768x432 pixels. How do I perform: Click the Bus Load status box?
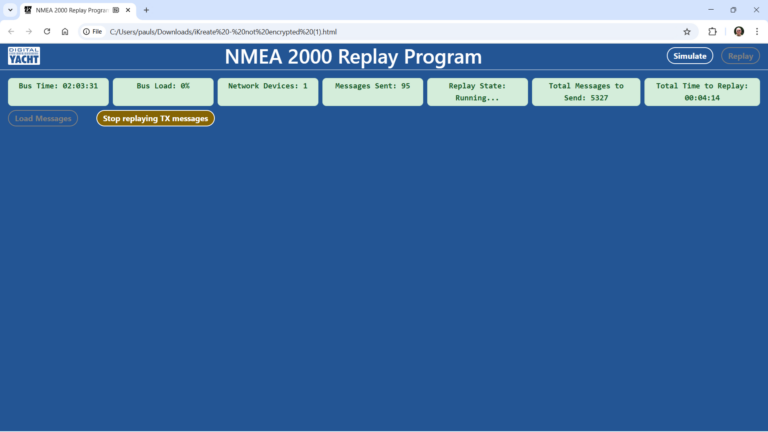tap(163, 92)
